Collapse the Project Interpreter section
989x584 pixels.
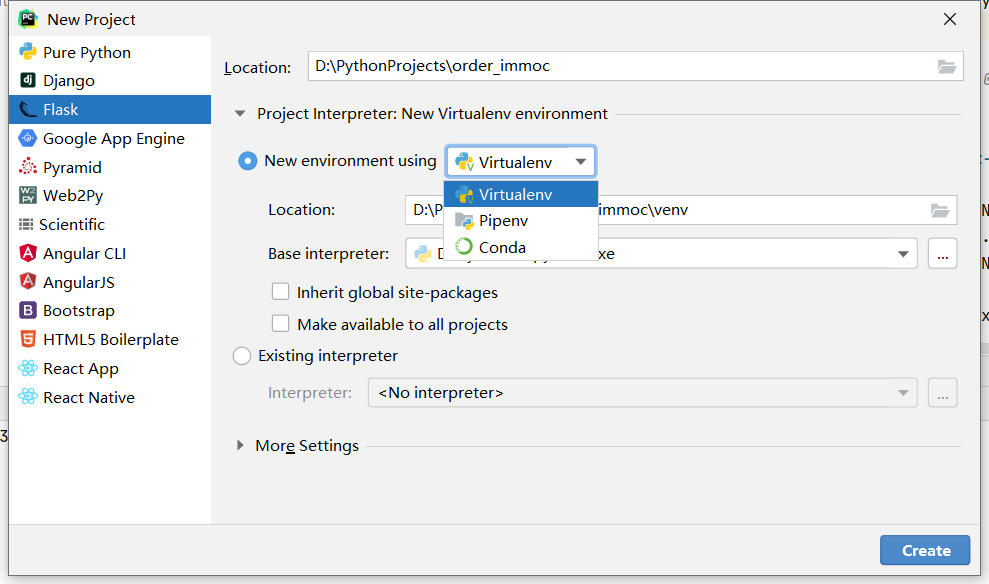[x=240, y=114]
